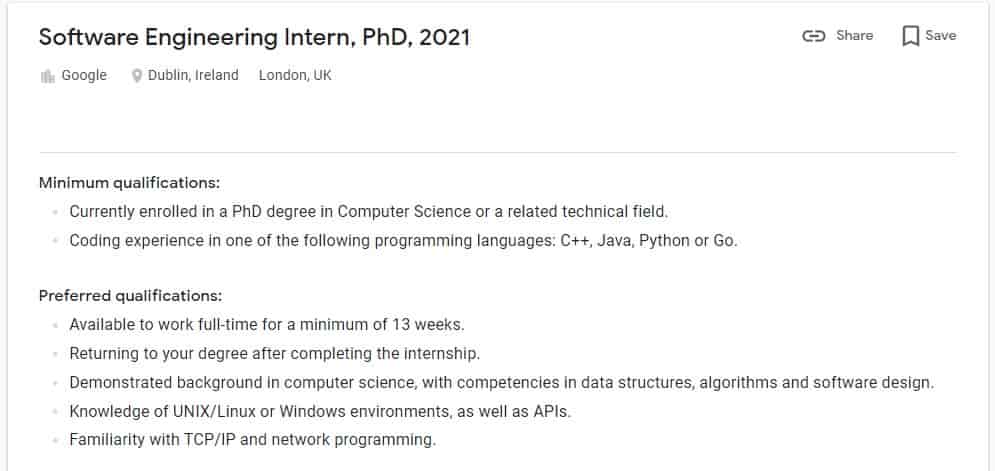
Task: Click the Minimum qualifications heading
Action: [129, 183]
